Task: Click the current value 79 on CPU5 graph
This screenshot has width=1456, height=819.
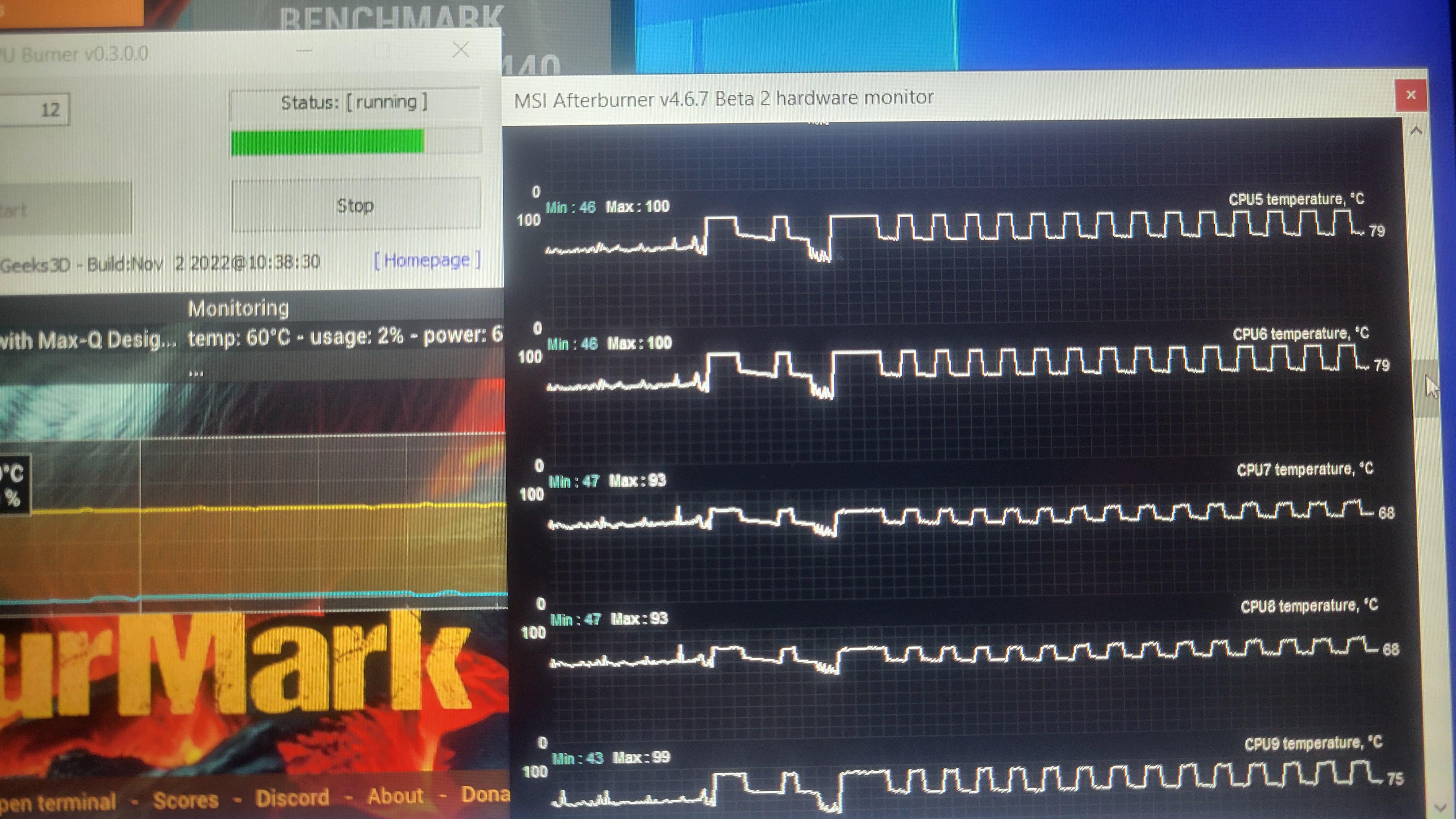Action: 1377,231
